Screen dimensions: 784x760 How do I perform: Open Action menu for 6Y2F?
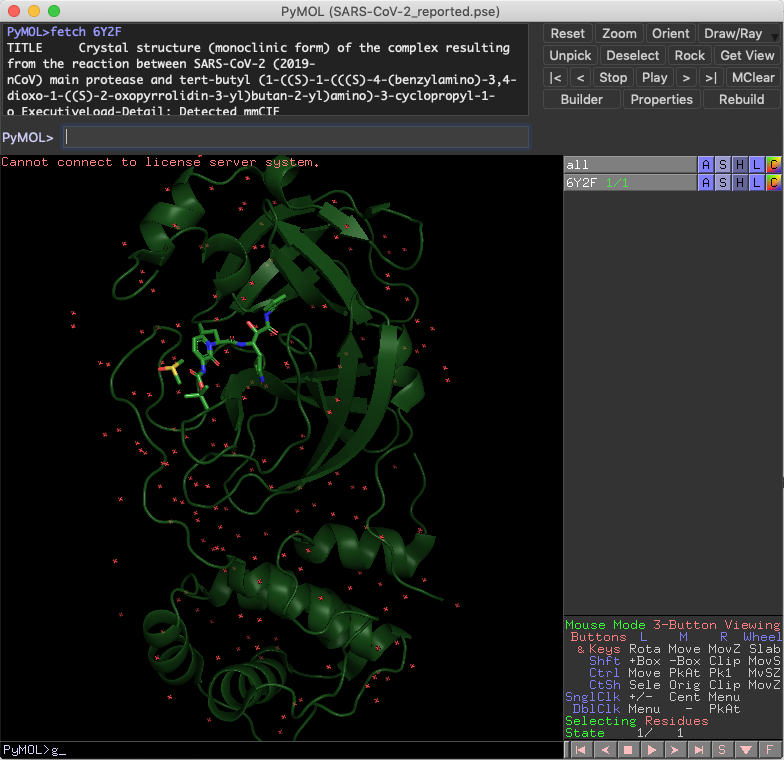[x=706, y=182]
